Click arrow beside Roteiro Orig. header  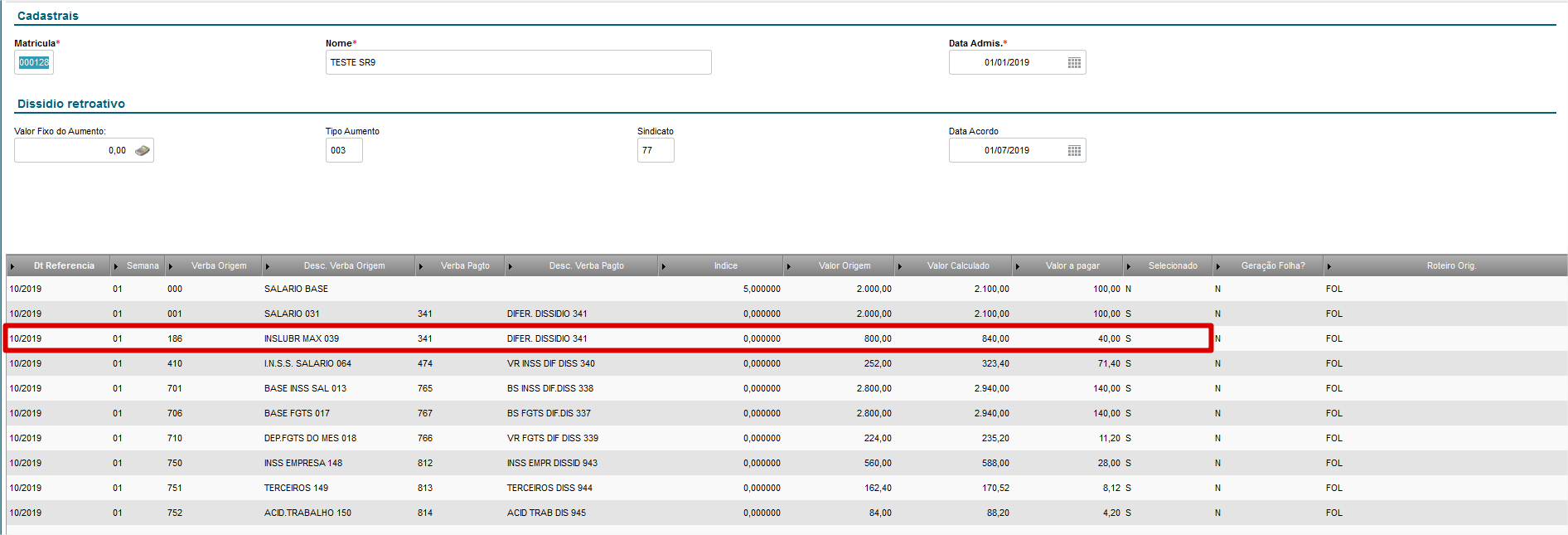click(x=1329, y=266)
